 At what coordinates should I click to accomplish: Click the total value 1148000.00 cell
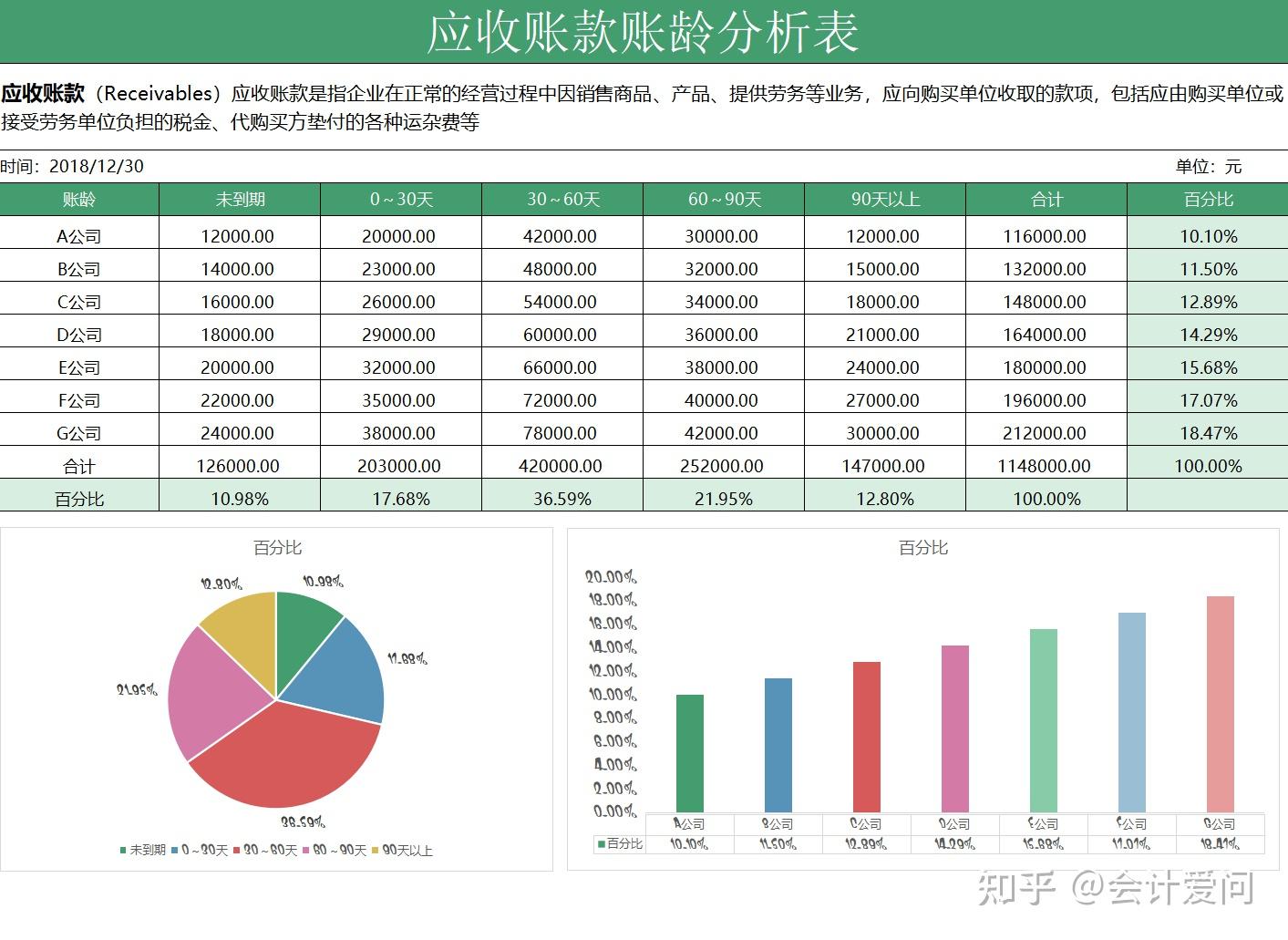(1046, 465)
